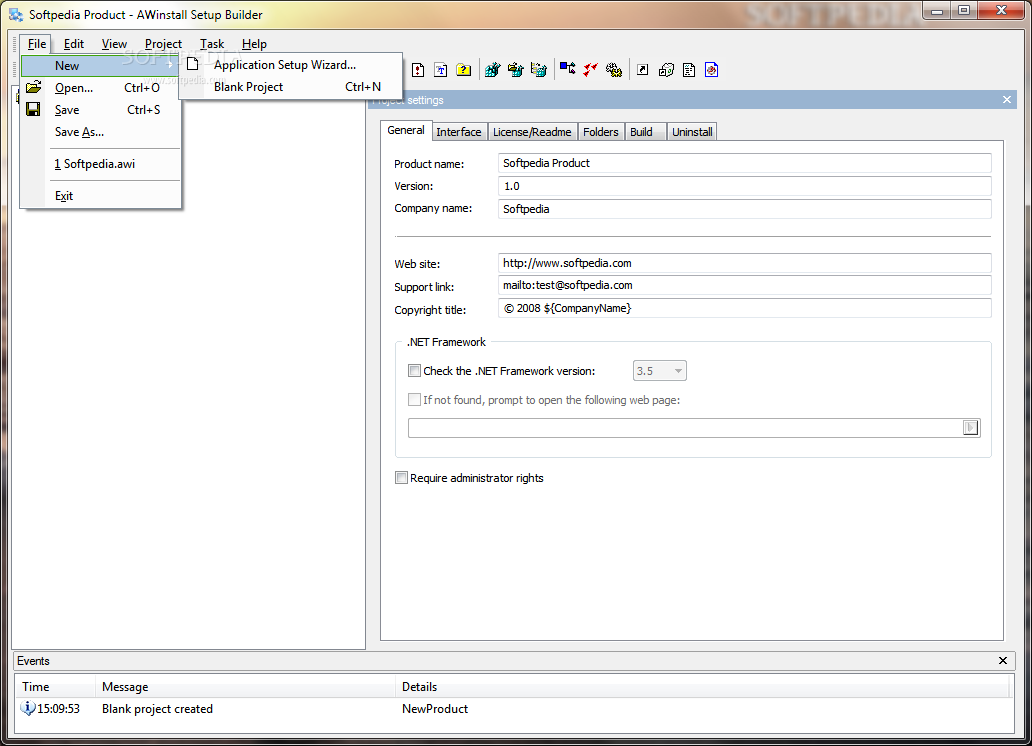Click the Copyright title field
The image size is (1032, 746).
click(744, 308)
